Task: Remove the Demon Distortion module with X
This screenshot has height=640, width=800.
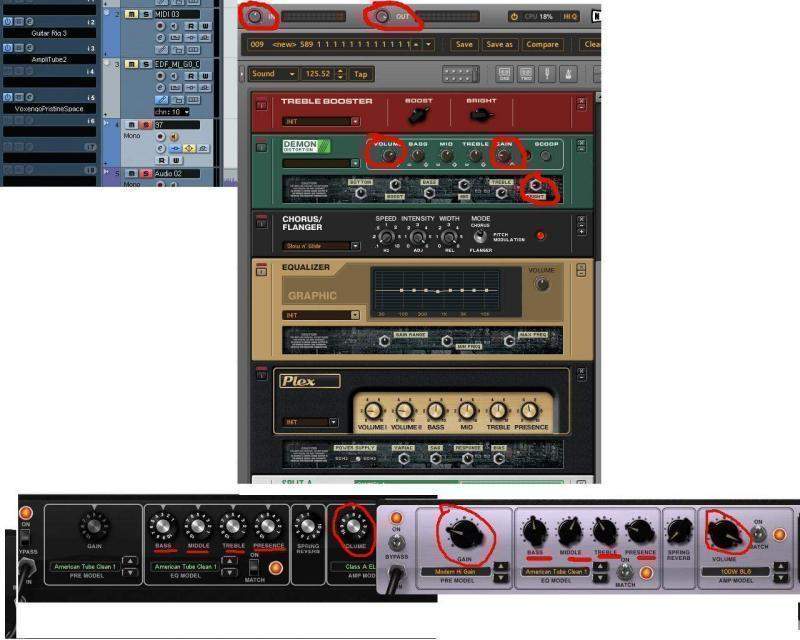Action: click(x=581, y=142)
